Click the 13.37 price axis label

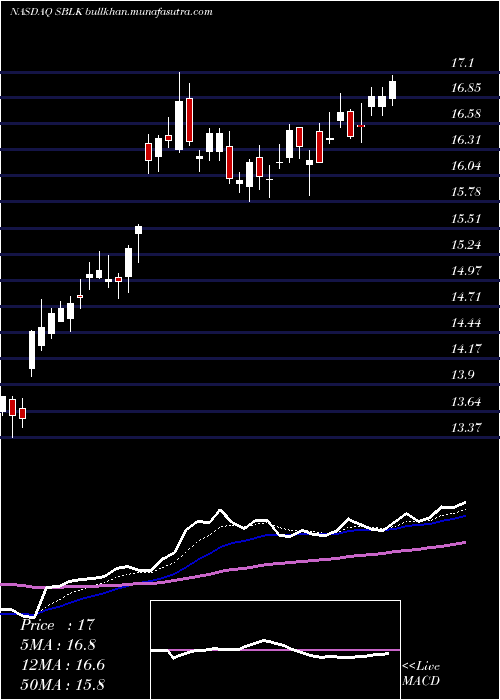(x=465, y=428)
